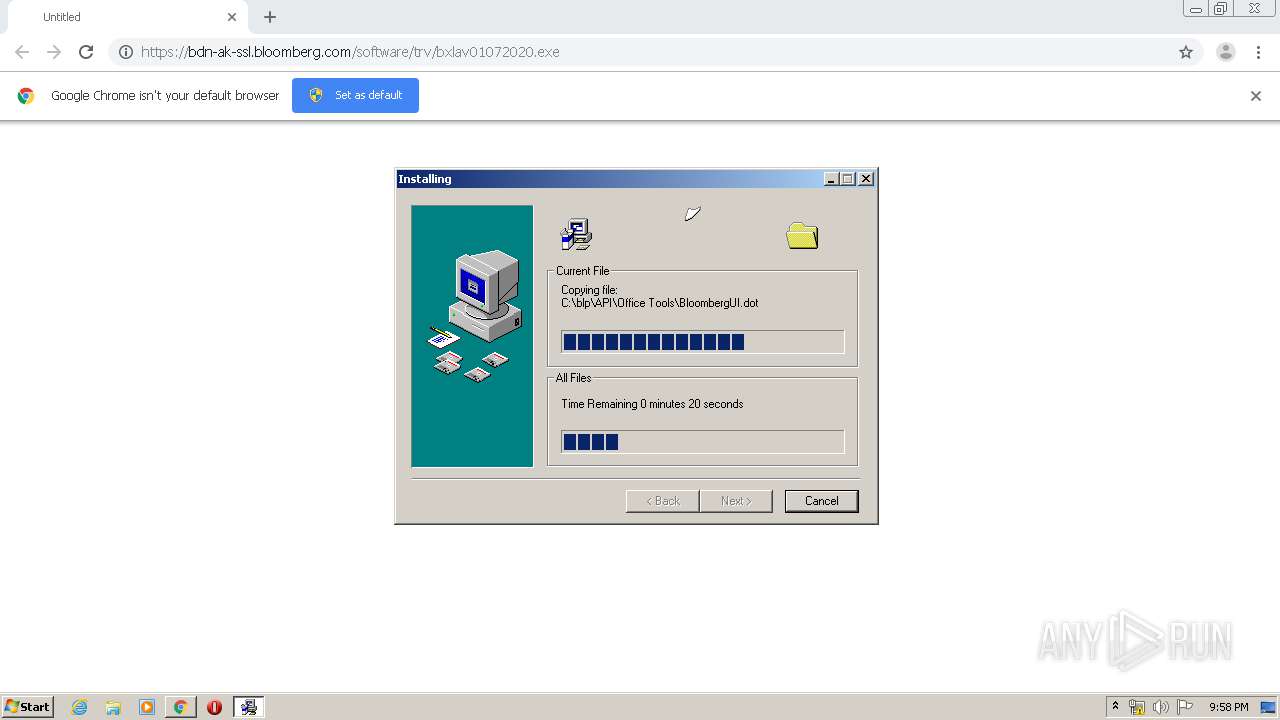The width and height of the screenshot is (1280, 720).
Task: Switch to the installer taskbar item
Action: [249, 707]
